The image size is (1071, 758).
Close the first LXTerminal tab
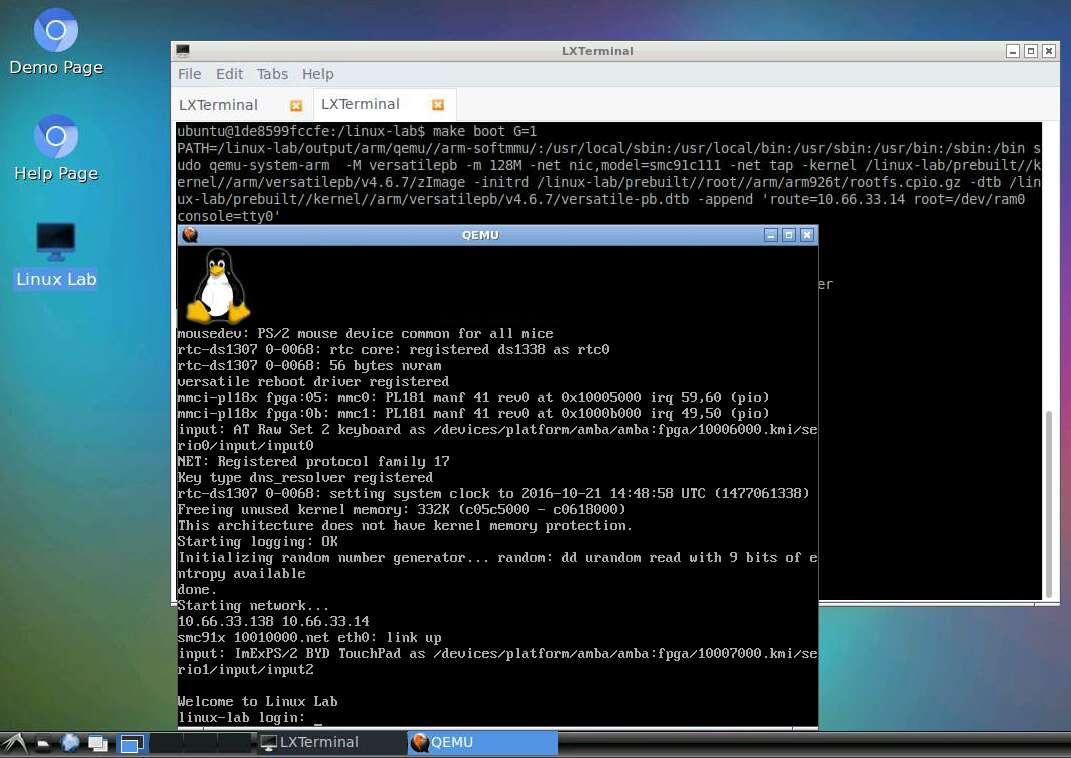pyautogui.click(x=295, y=105)
